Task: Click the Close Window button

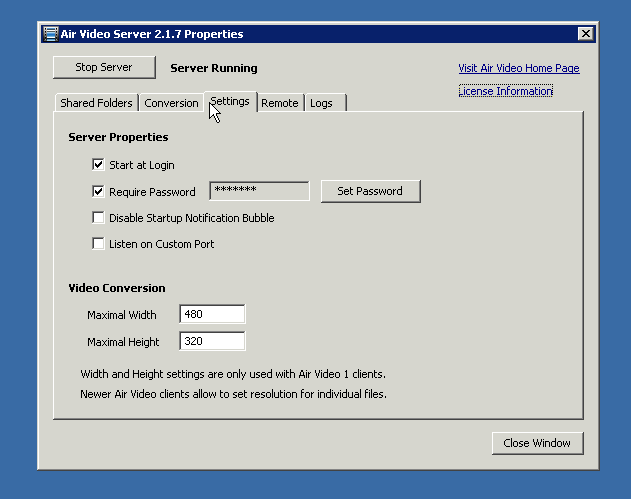Action: point(537,443)
